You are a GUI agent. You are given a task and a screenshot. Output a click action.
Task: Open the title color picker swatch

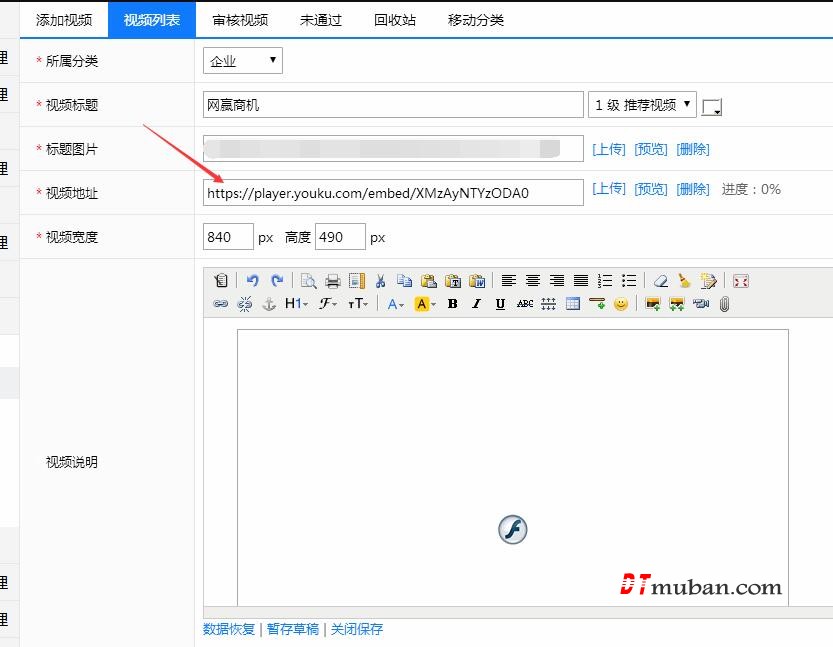tap(712, 107)
